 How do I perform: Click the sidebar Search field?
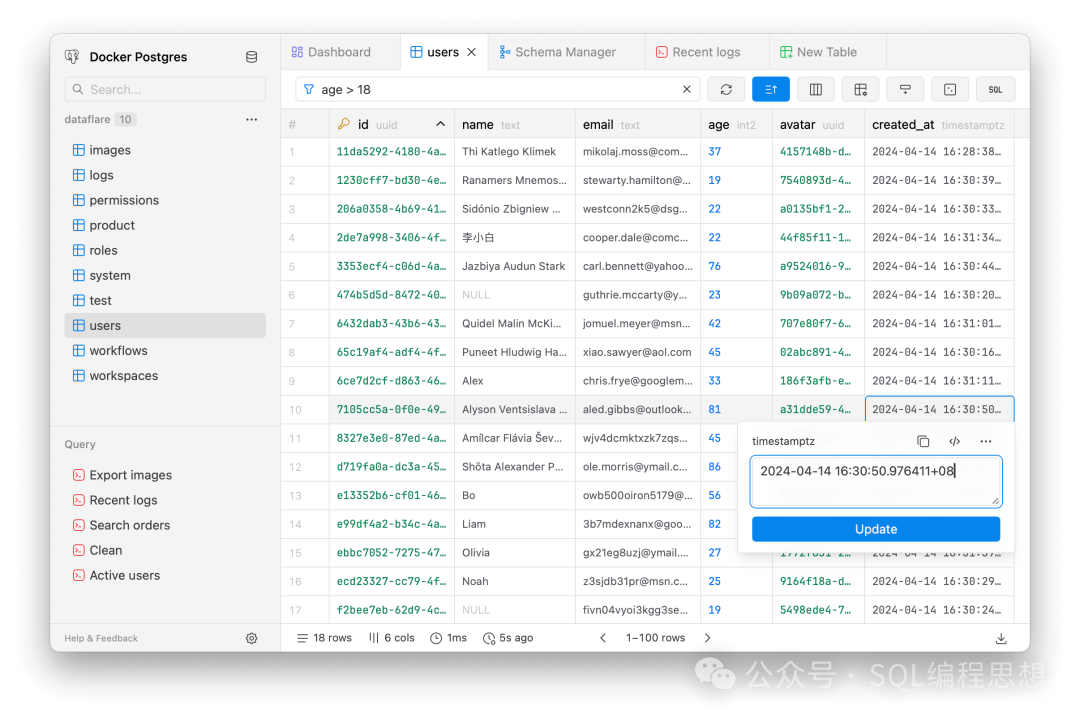[x=165, y=89]
